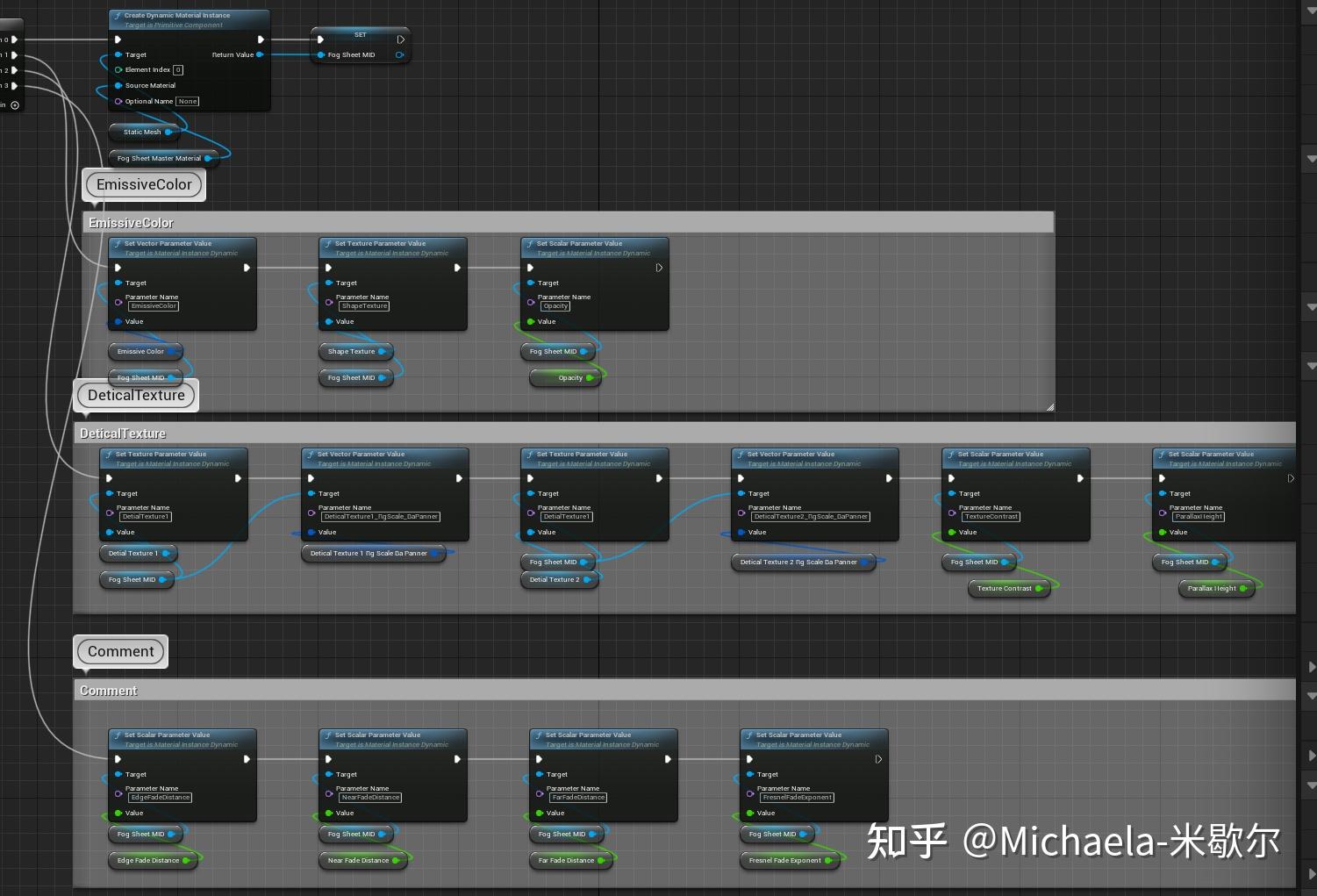Click the exec output arrow on the FresnelFadeExponent setter node
The height and width of the screenshot is (896, 1317).
click(878, 758)
